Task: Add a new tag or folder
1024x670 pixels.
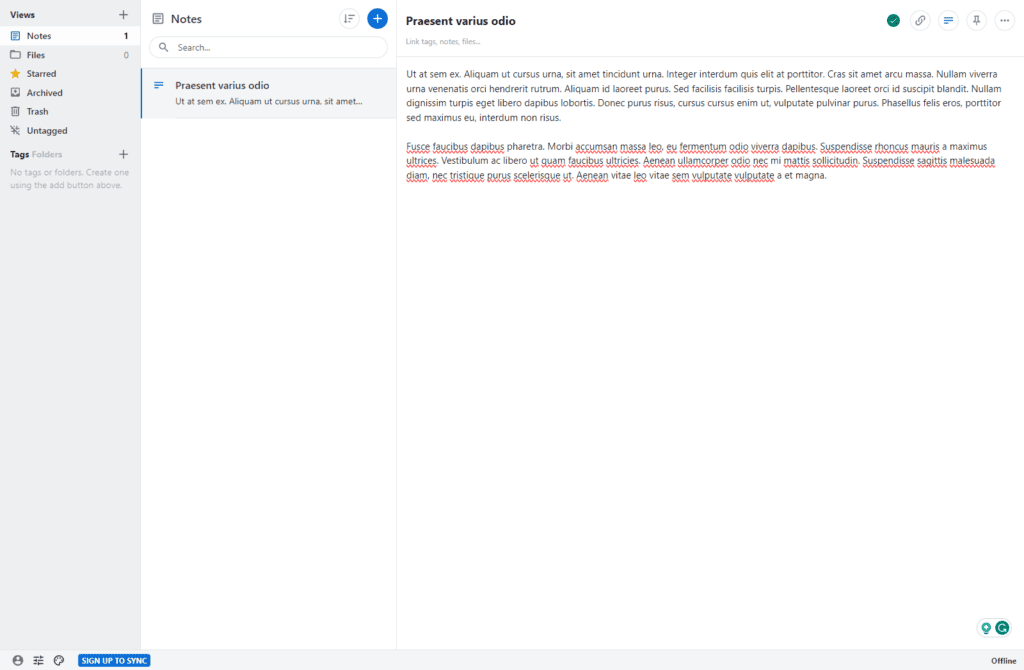Action: pyautogui.click(x=123, y=154)
